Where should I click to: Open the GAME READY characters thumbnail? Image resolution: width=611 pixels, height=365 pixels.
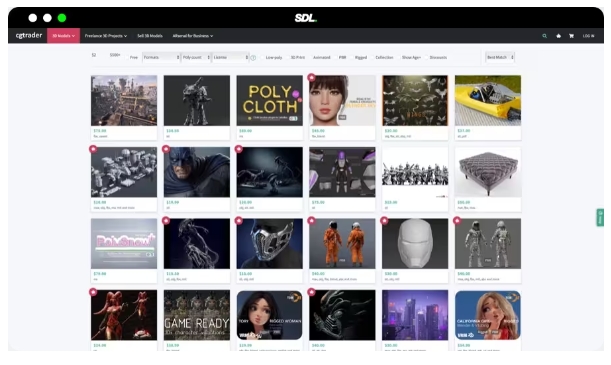coord(197,315)
